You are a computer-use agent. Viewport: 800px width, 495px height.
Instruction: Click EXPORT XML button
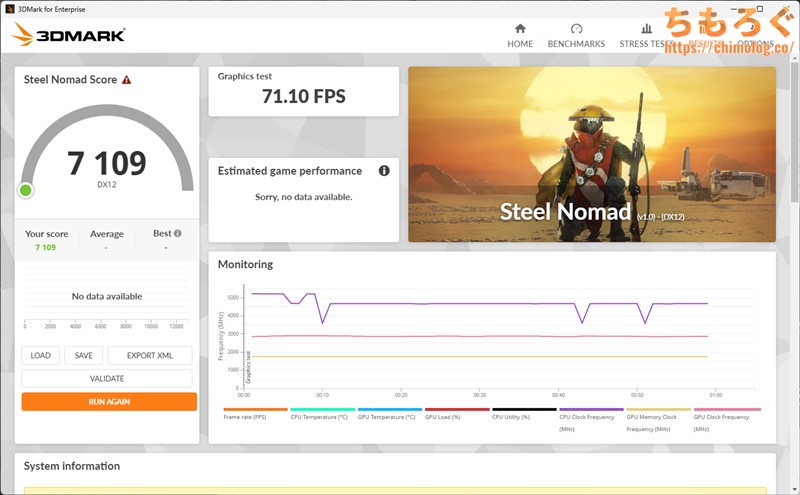[x=149, y=355]
